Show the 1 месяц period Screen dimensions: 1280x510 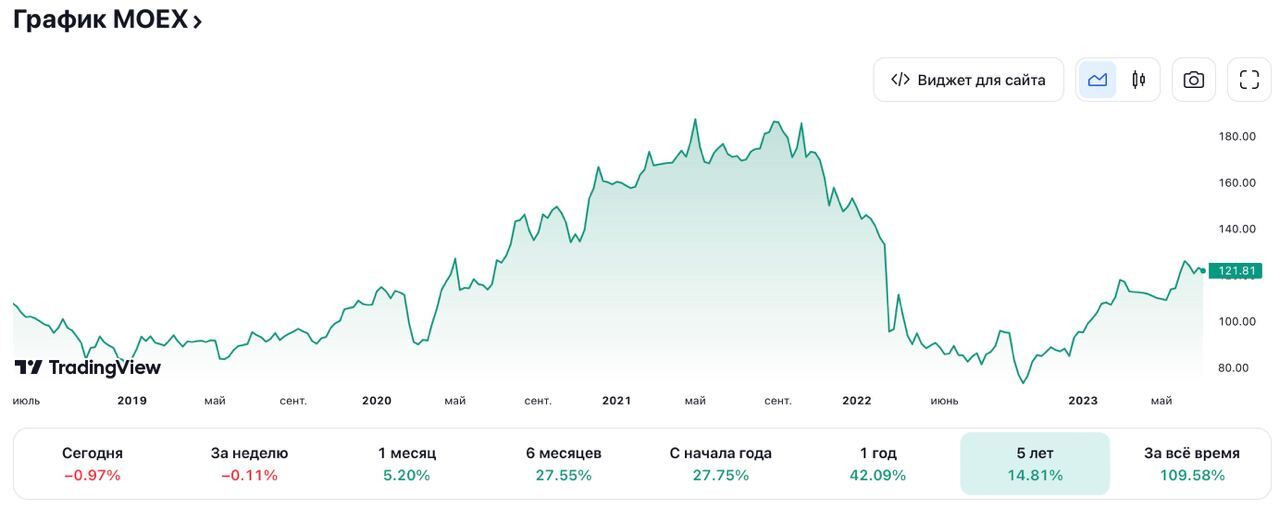click(407, 464)
